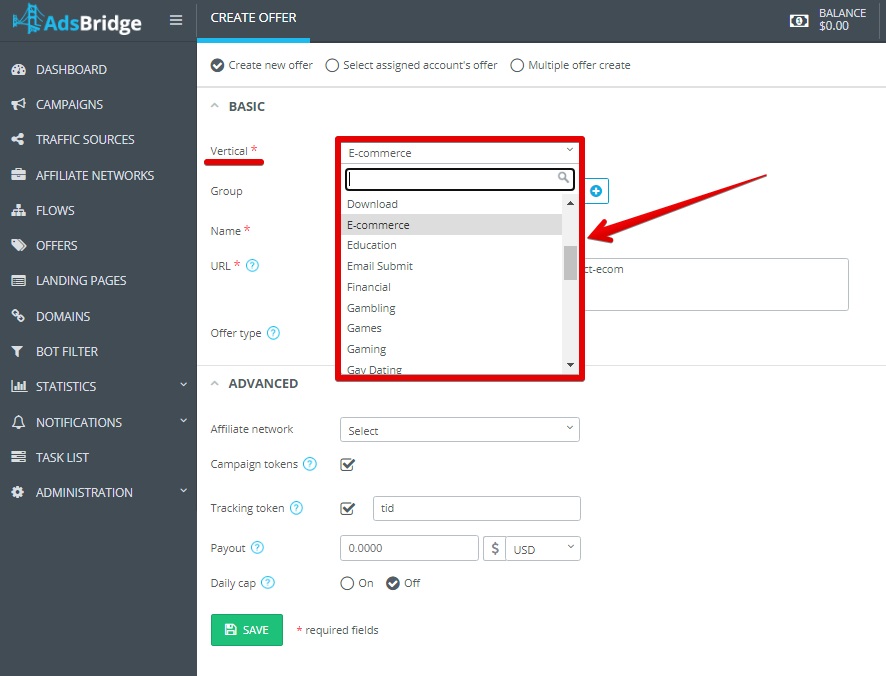Click the Payout help question icon
Screen dimensions: 886x676
[x=257, y=548]
